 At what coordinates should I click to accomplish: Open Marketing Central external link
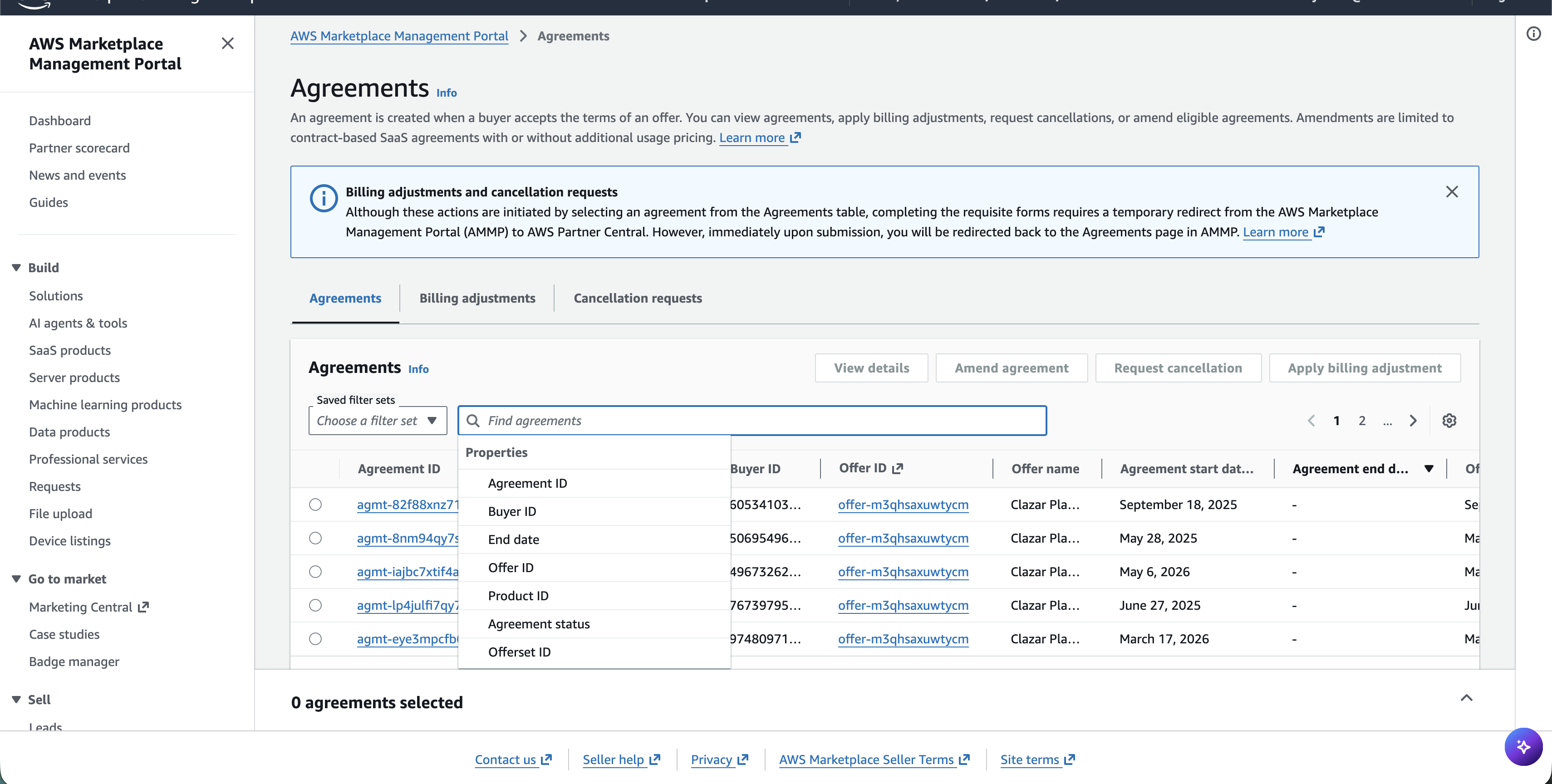[88, 608]
